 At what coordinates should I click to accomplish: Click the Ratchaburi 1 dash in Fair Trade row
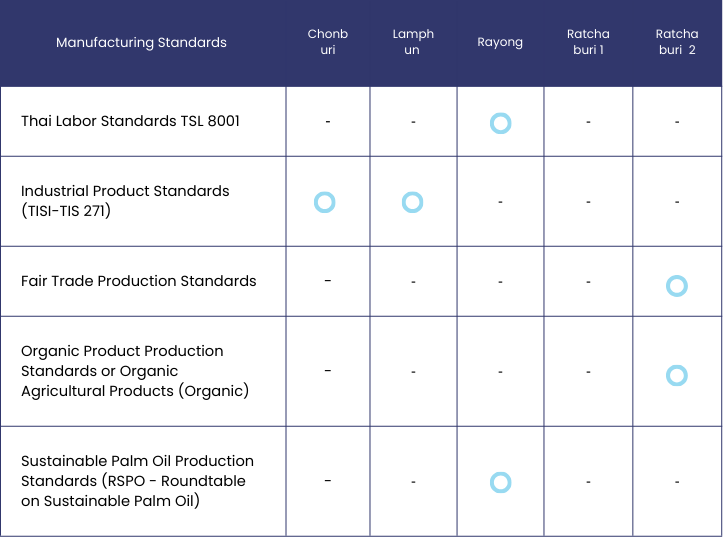(x=588, y=282)
